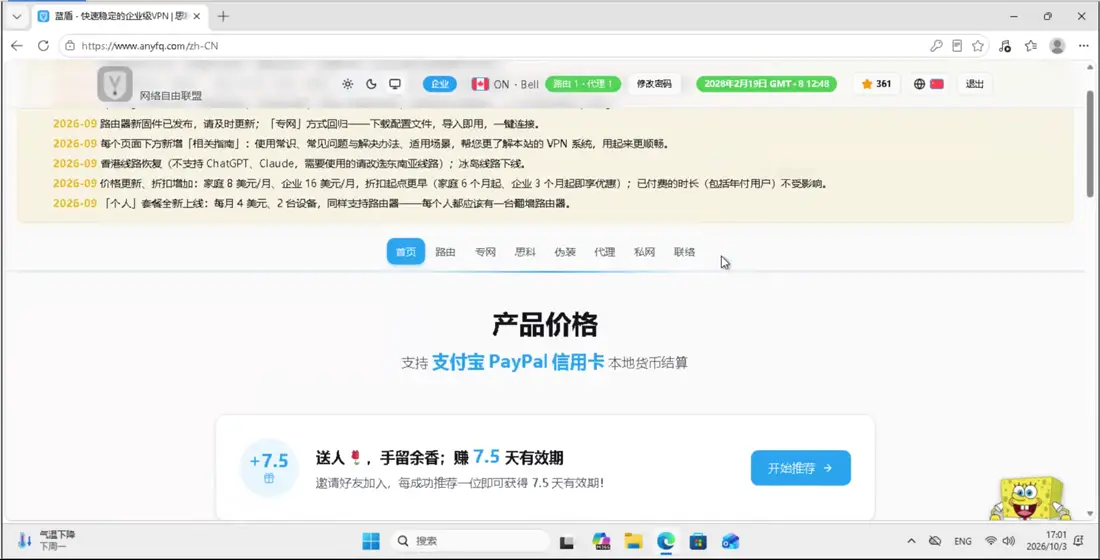Click the gift +7.5 referral icon

[269, 467]
